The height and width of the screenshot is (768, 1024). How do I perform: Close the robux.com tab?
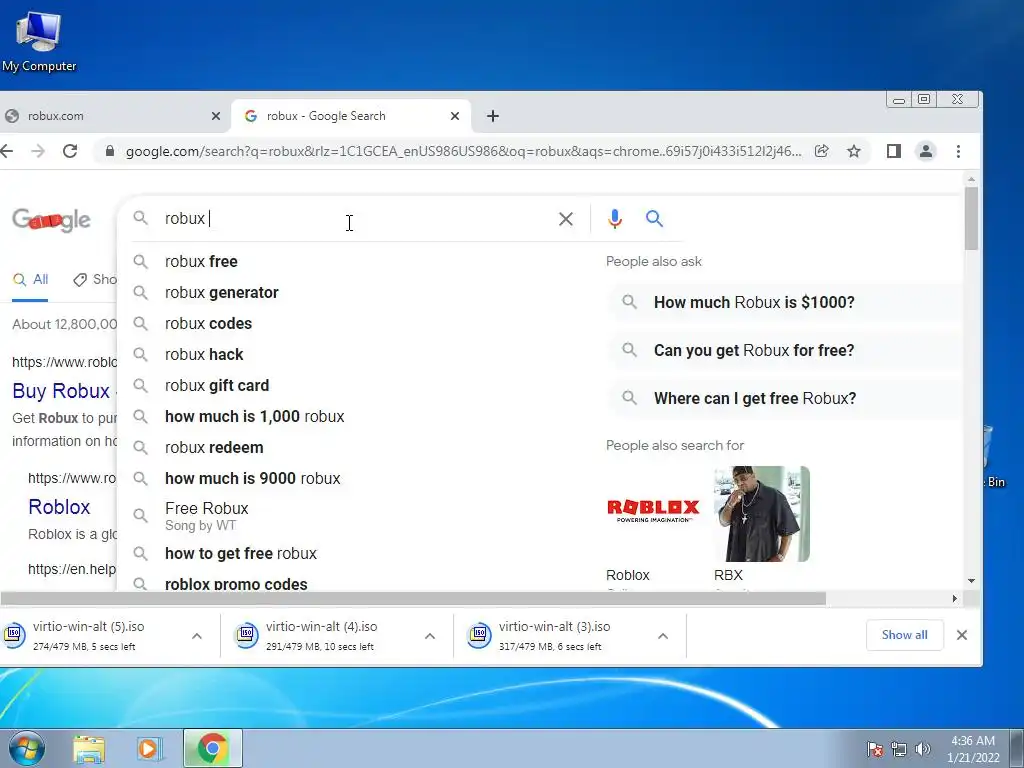pyautogui.click(x=216, y=116)
